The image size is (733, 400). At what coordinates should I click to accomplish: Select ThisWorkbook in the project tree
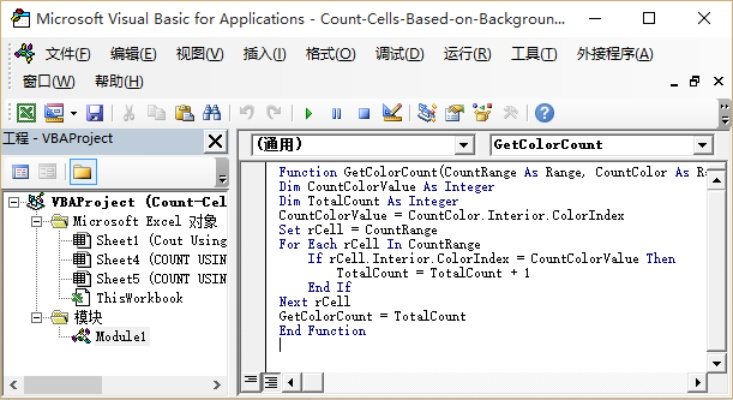tap(139, 298)
